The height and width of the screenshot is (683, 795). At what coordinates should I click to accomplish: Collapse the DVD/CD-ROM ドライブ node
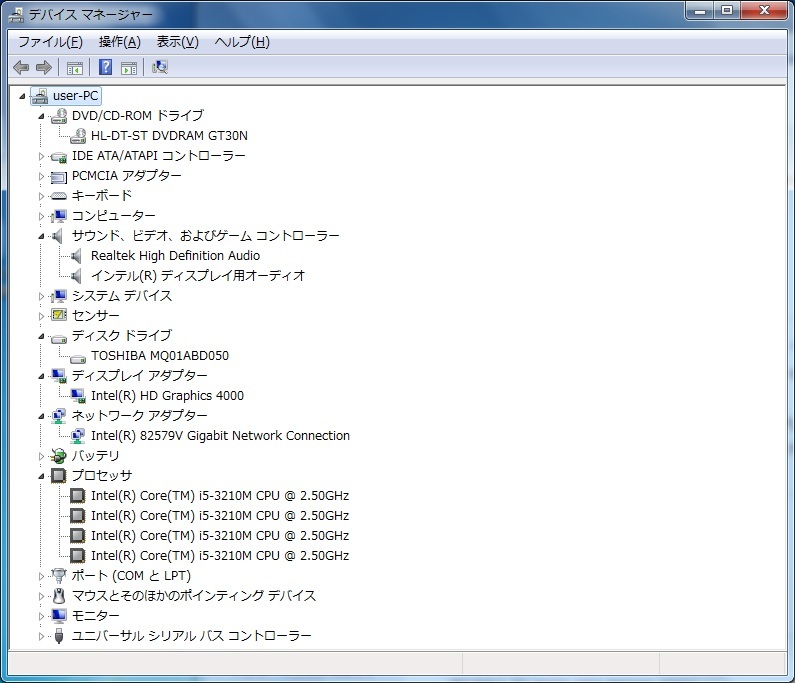click(41, 116)
